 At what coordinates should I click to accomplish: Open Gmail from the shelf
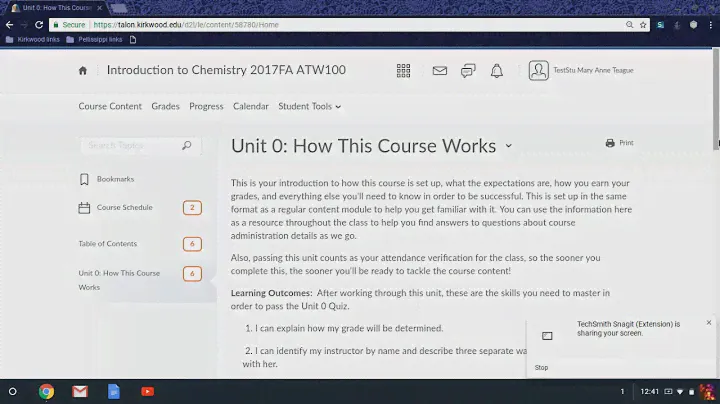tap(80, 391)
